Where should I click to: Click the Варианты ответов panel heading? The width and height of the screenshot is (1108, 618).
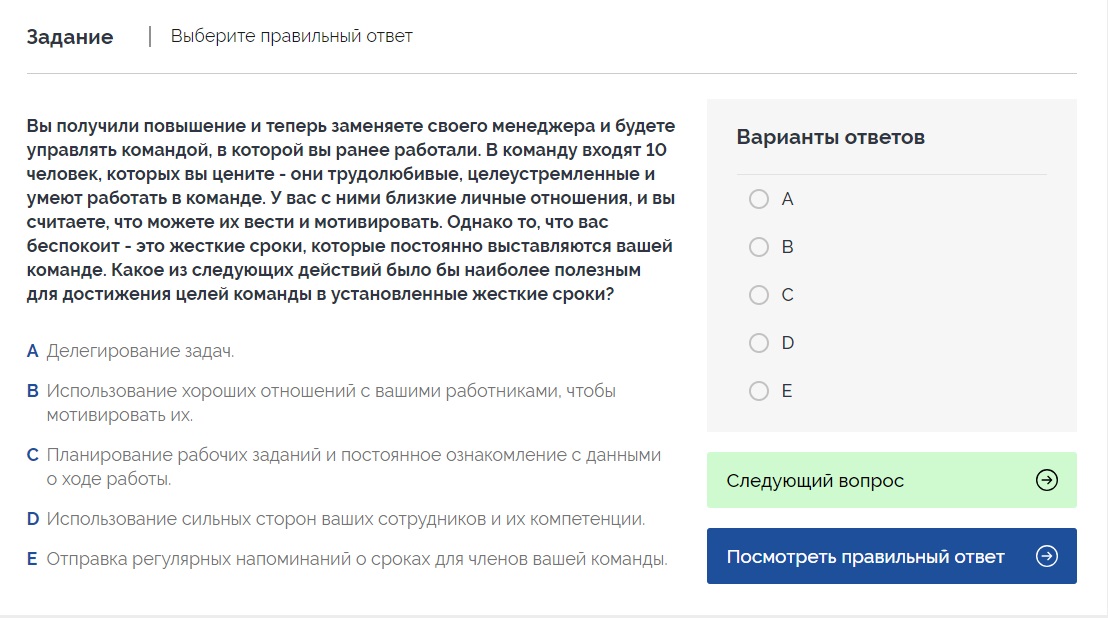[x=830, y=138]
